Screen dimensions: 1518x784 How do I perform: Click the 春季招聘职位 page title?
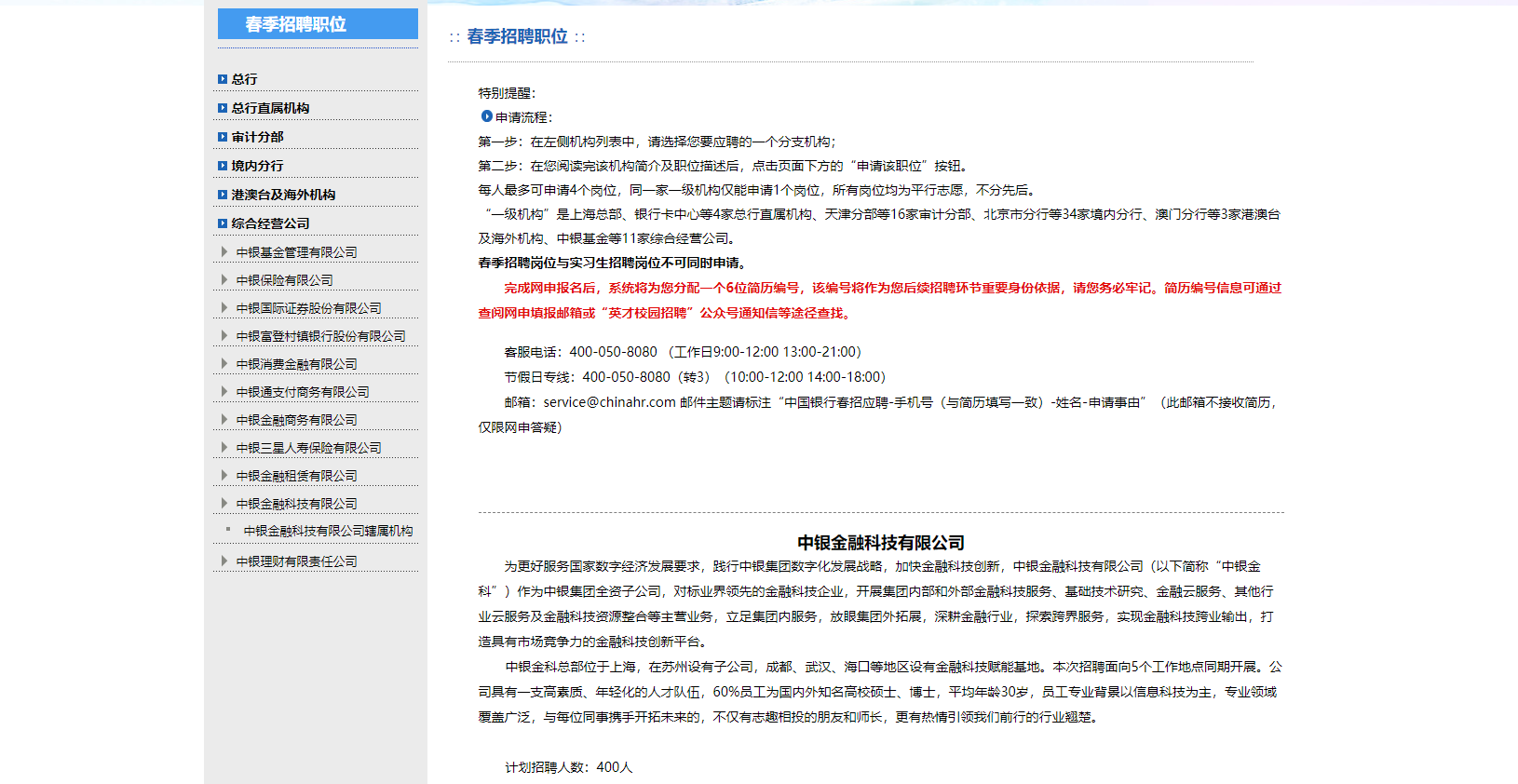(x=517, y=36)
